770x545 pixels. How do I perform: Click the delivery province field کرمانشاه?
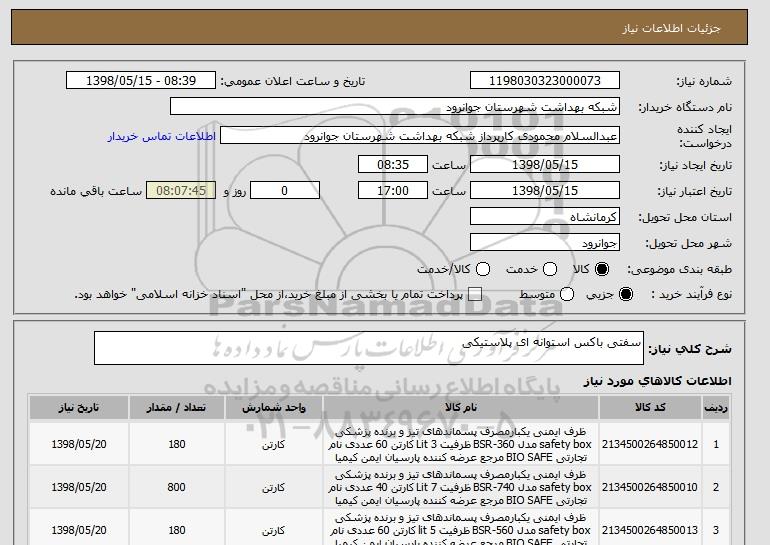pyautogui.click(x=545, y=217)
